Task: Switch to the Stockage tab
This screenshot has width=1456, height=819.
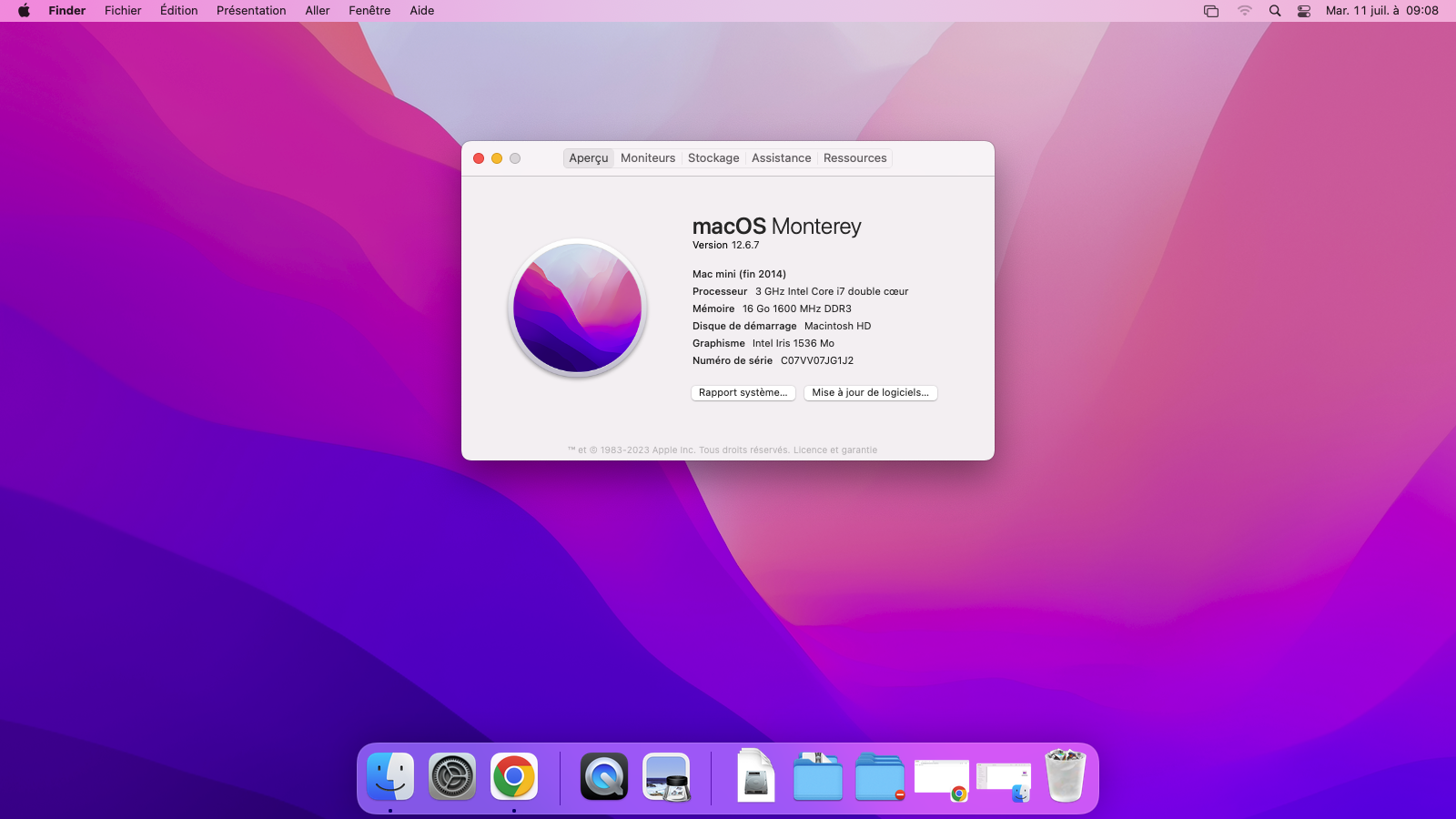Action: [x=713, y=157]
